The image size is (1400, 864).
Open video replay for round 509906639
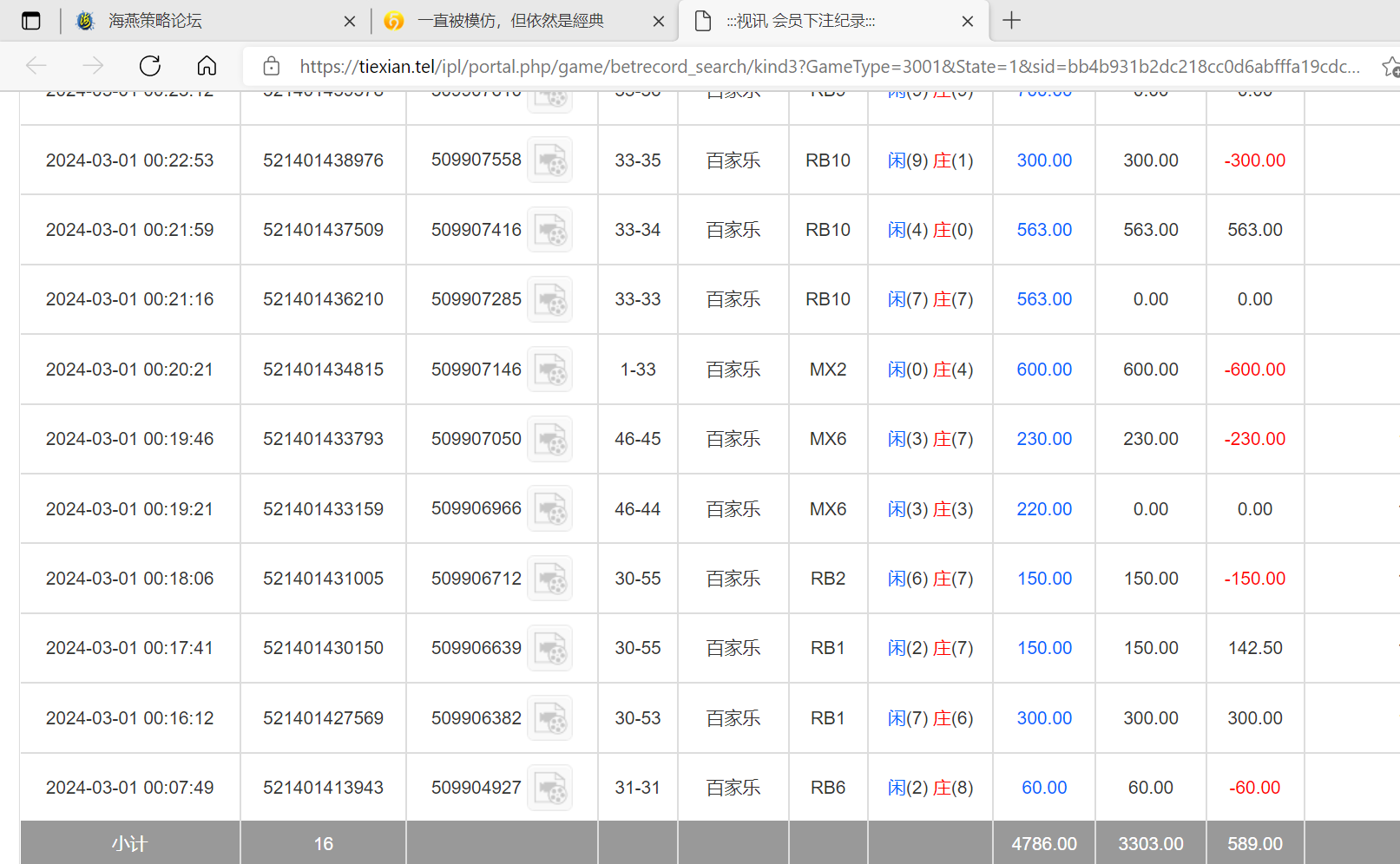(x=550, y=648)
